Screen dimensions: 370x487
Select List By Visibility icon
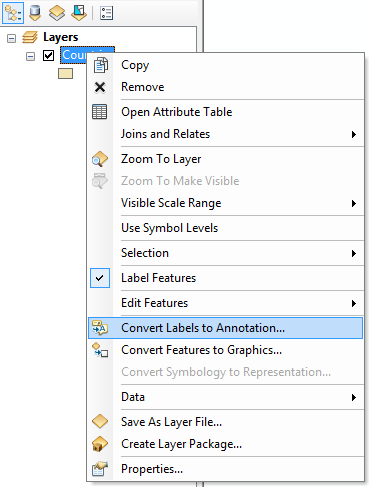pyautogui.click(x=57, y=13)
